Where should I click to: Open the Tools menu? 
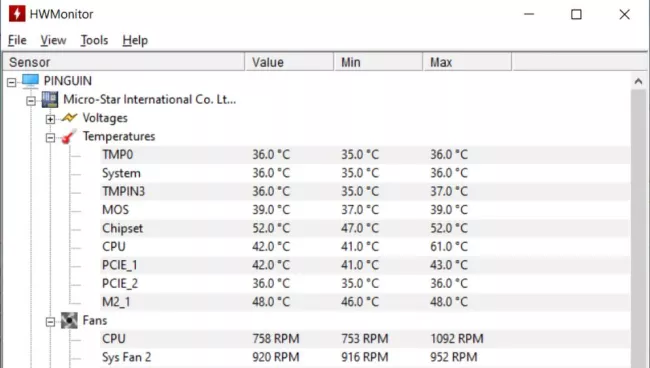(x=94, y=40)
